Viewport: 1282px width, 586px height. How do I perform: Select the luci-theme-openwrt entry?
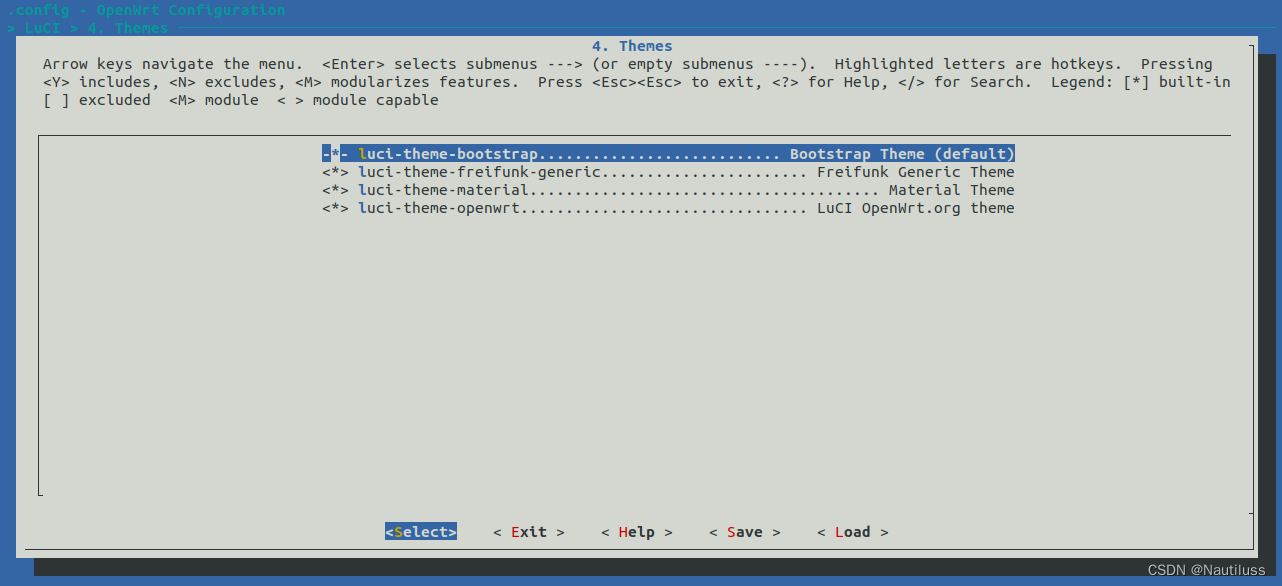[668, 208]
